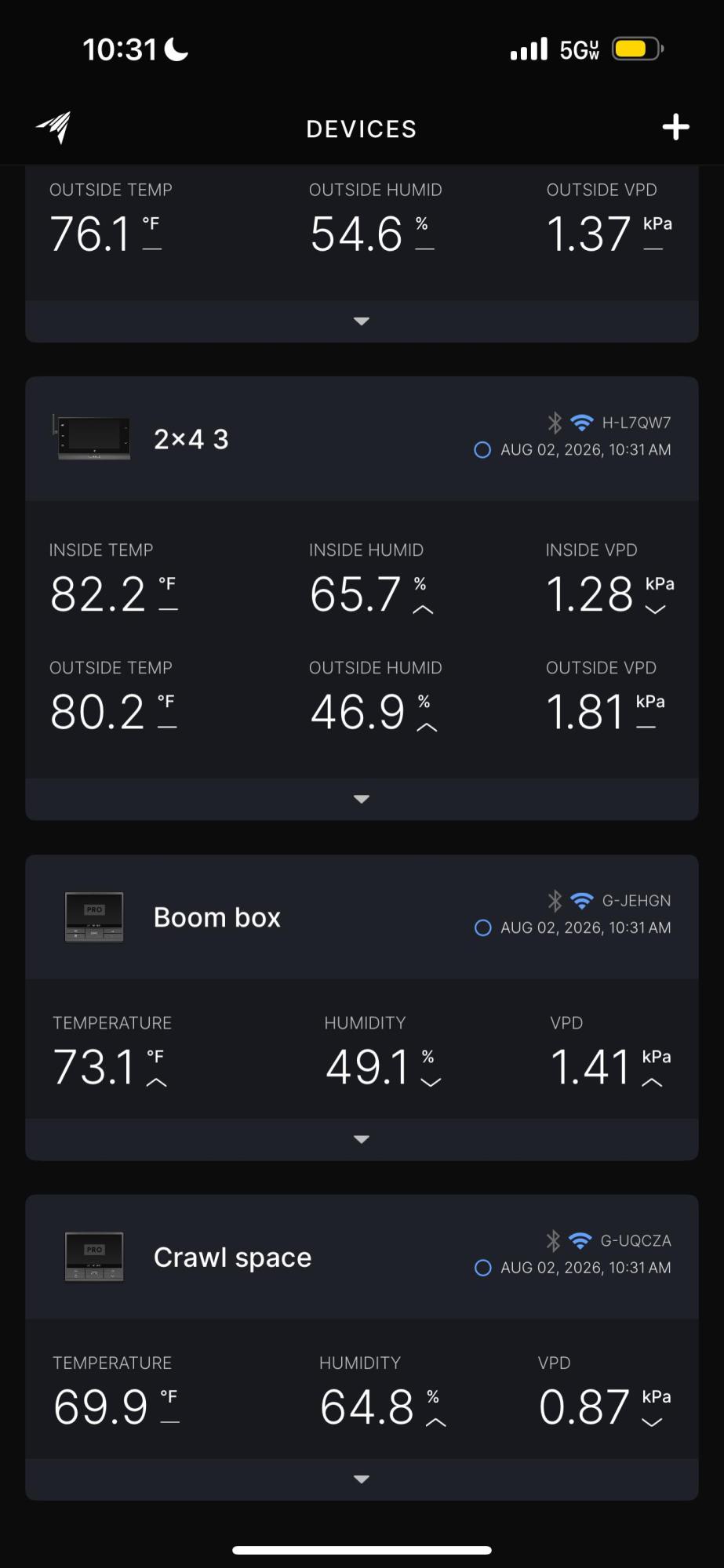724x1568 pixels.
Task: Tap the Boom box controller image
Action: (94, 916)
